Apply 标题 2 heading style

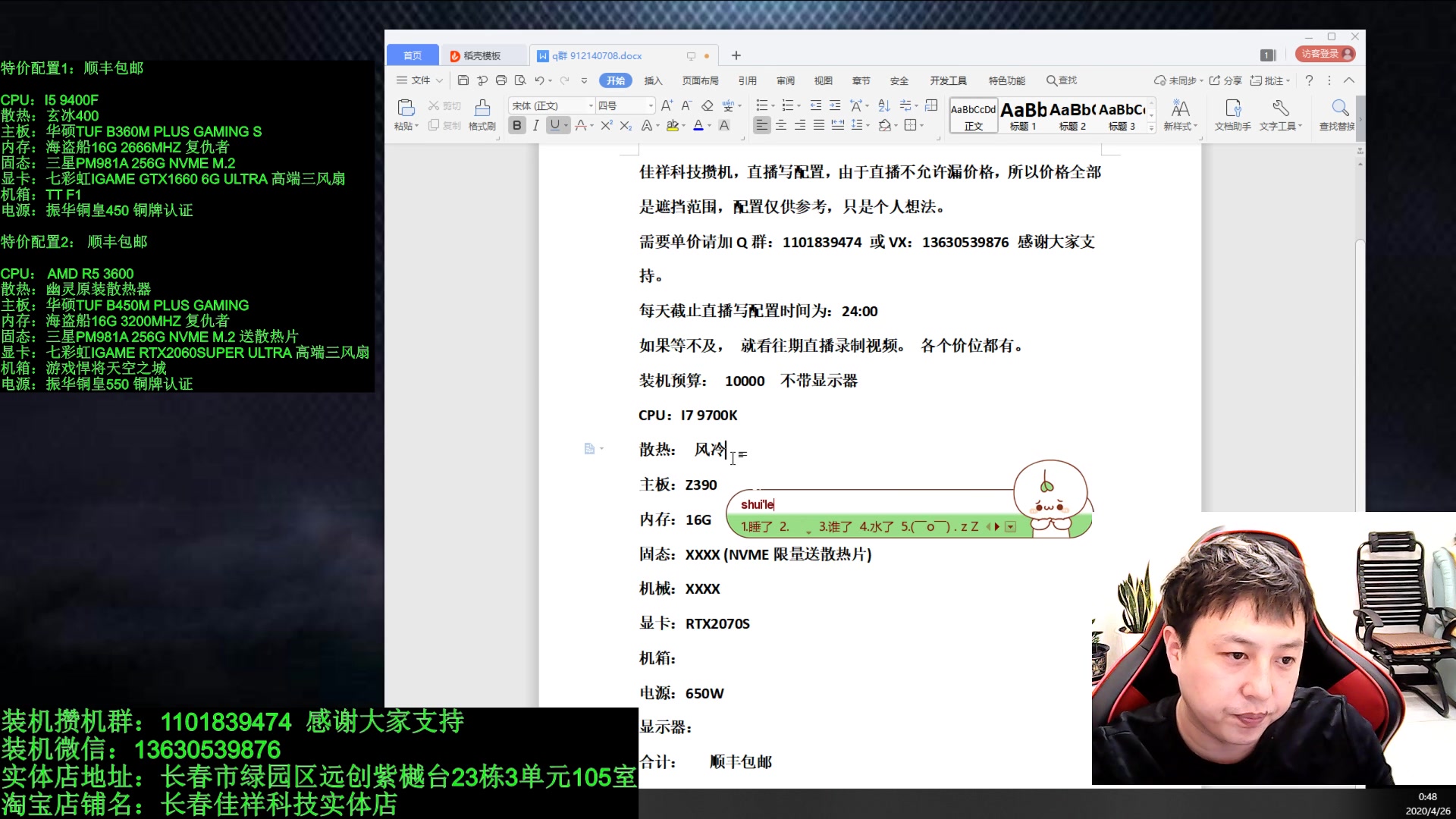click(1072, 116)
